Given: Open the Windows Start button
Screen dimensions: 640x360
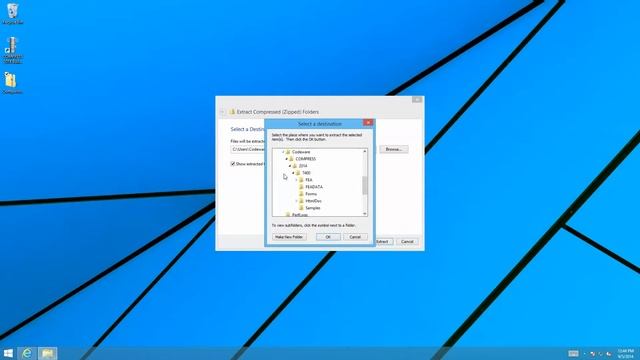Looking at the screenshot, I should click(x=8, y=353).
